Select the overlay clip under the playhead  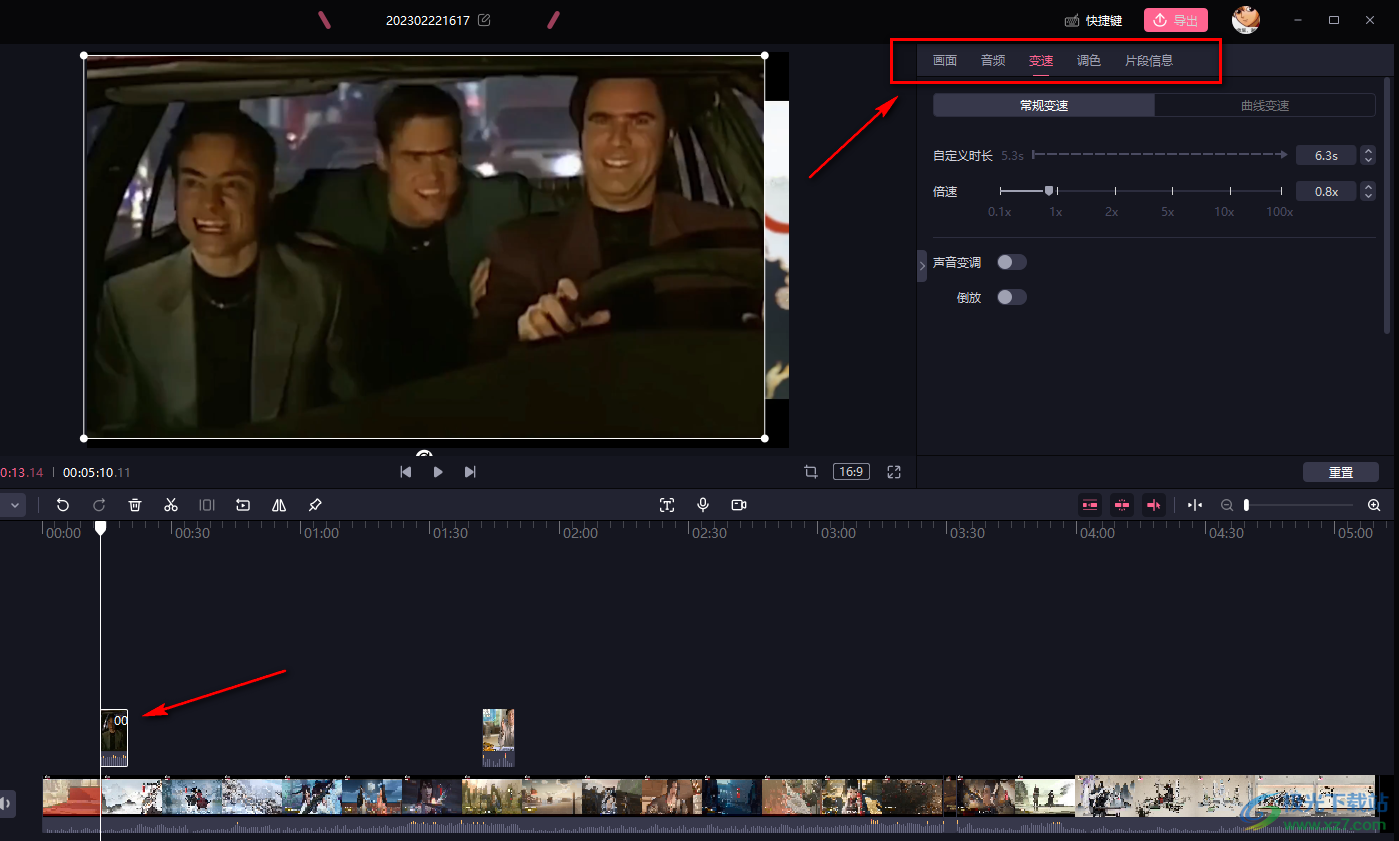pyautogui.click(x=114, y=738)
